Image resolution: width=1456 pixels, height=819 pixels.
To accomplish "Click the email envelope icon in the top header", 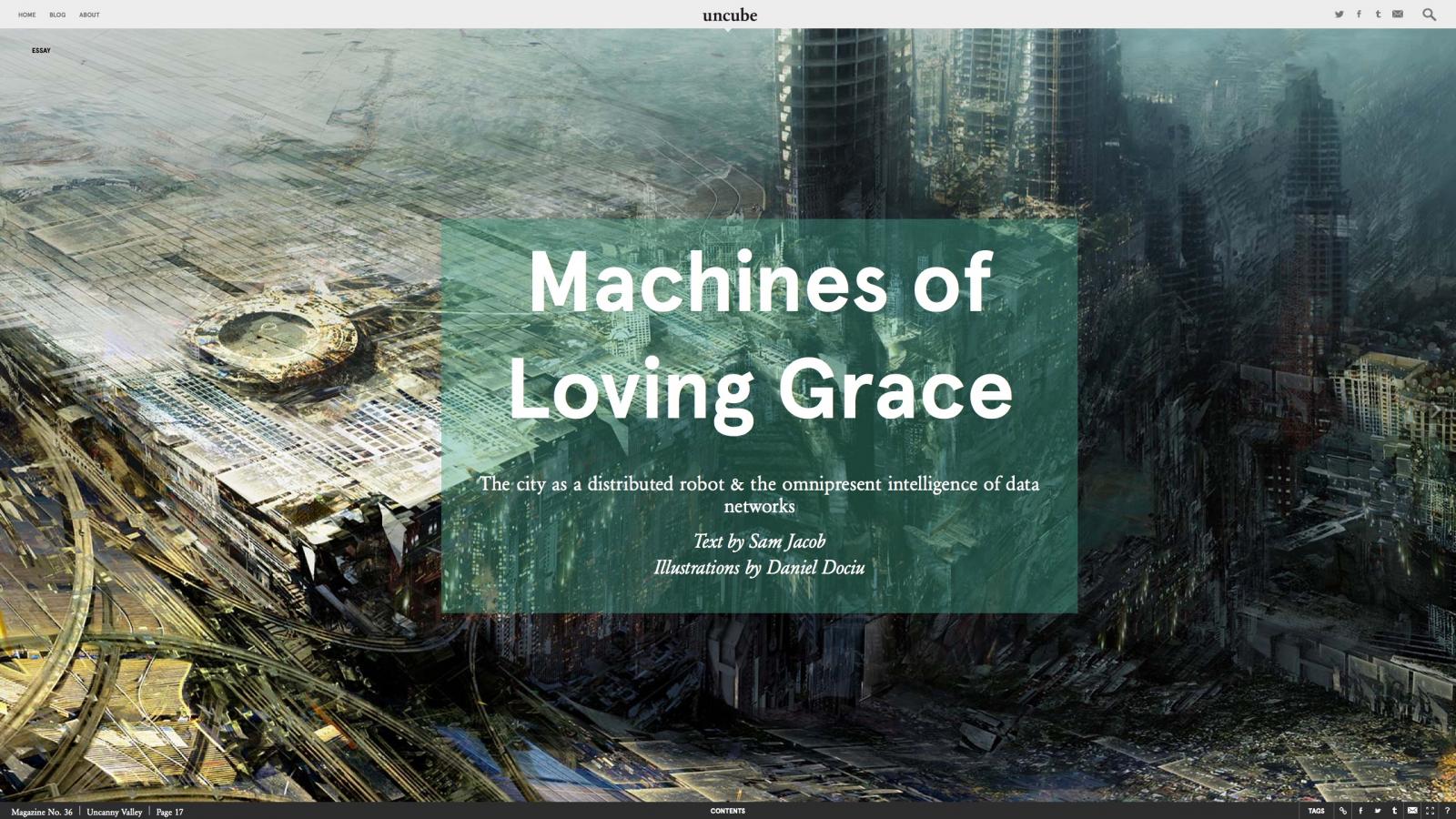I will [1398, 14].
